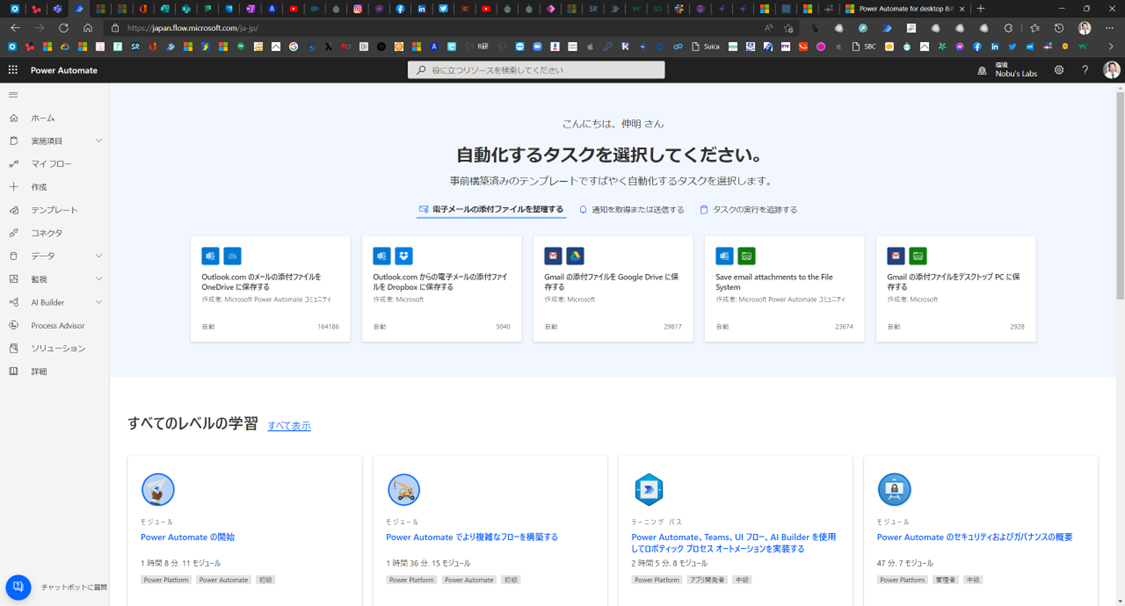Click the browser home button
This screenshot has height=606, width=1125.
[88, 28]
